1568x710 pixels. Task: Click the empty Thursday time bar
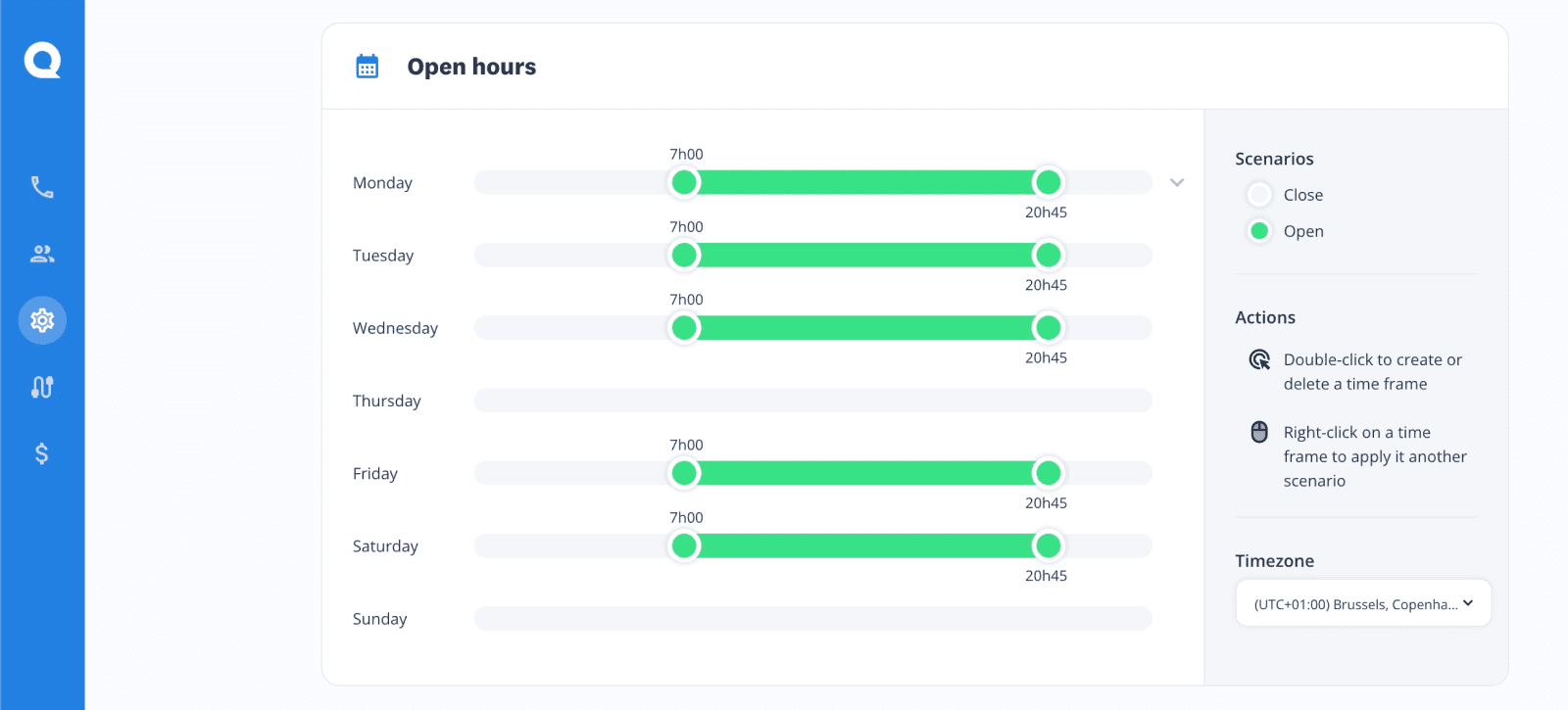pos(813,401)
